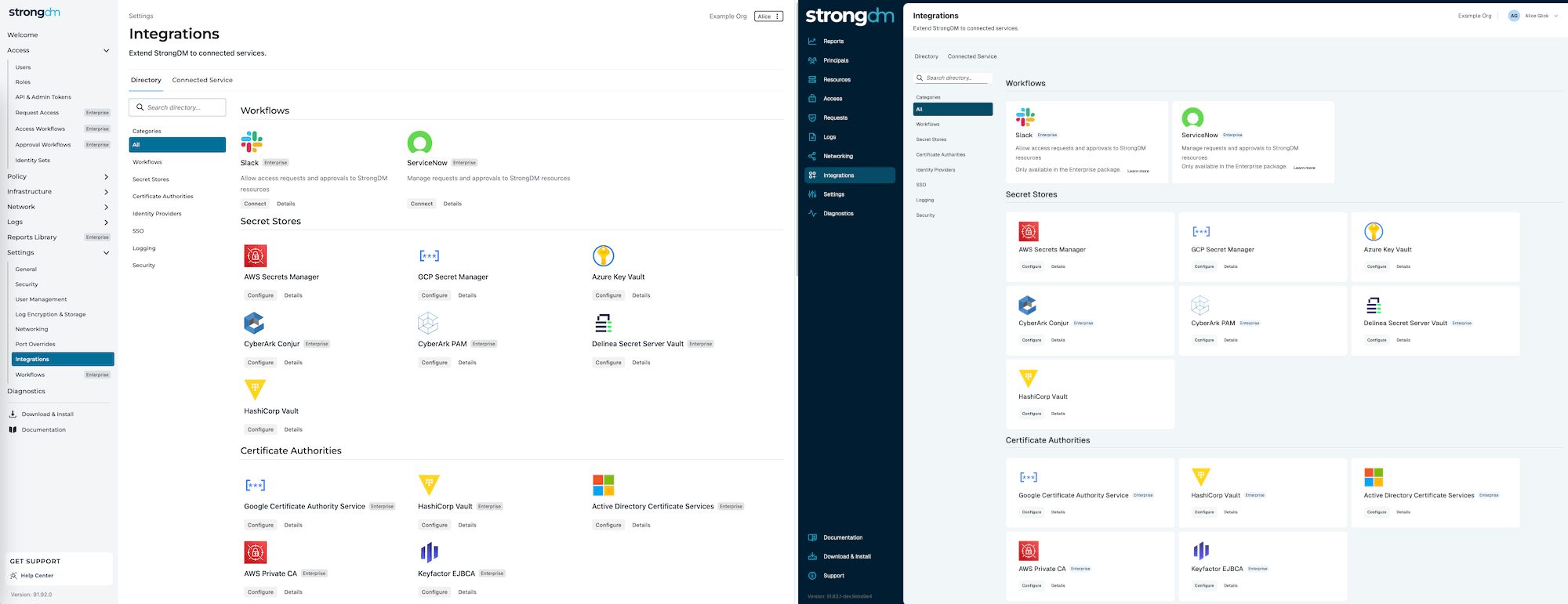Focus Search directory field in light-sidebar layout
Screen dimensions: 1568x604
pos(177,107)
